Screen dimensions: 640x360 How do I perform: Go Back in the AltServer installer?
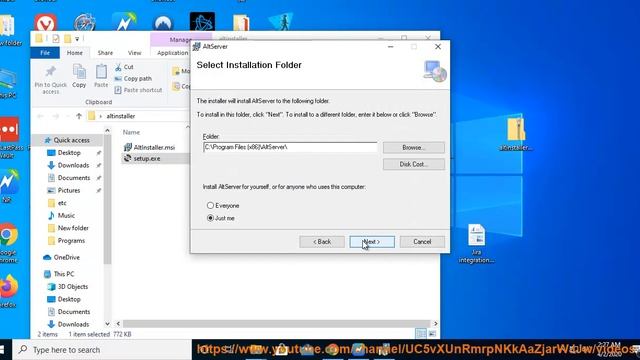tap(322, 242)
